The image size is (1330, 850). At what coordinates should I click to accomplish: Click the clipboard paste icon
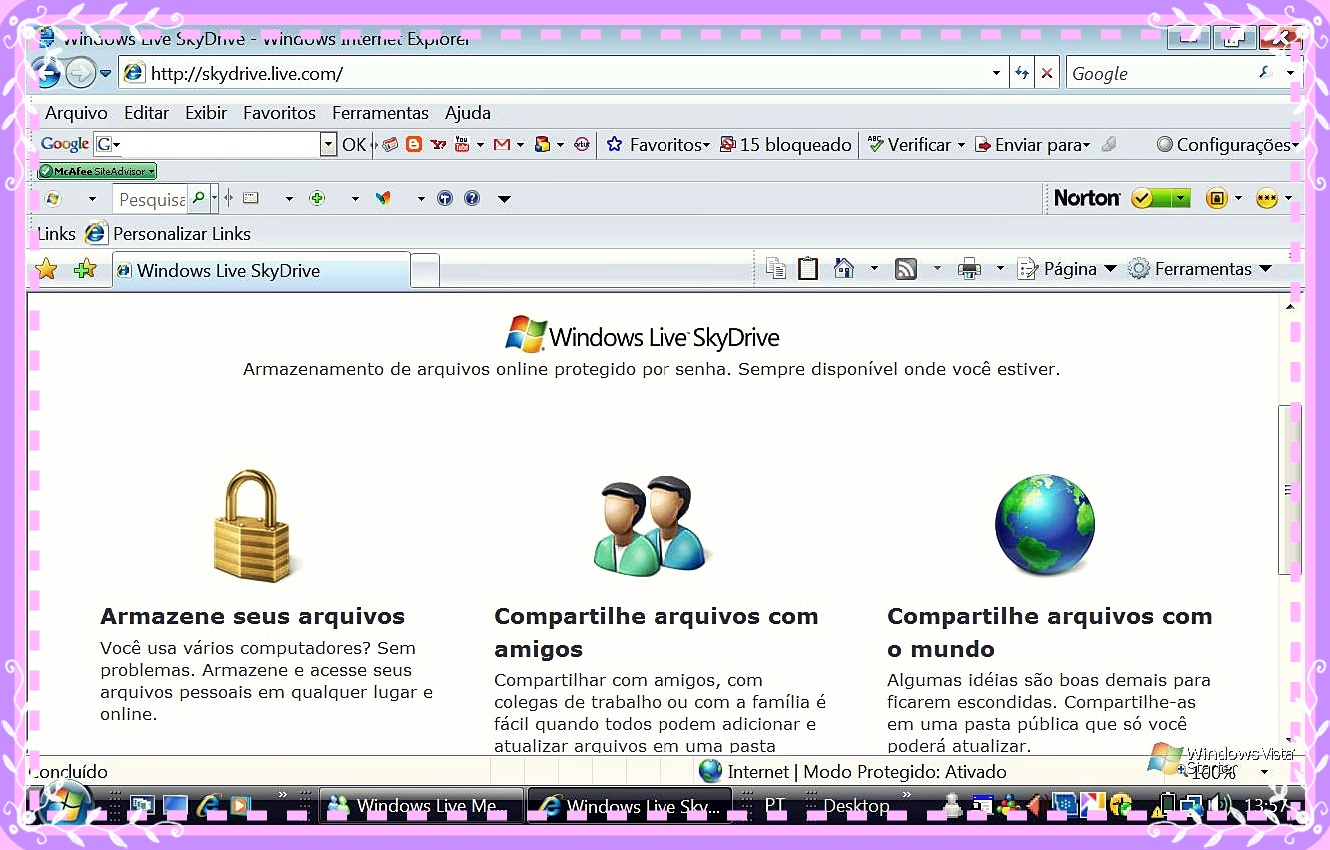tap(808, 268)
